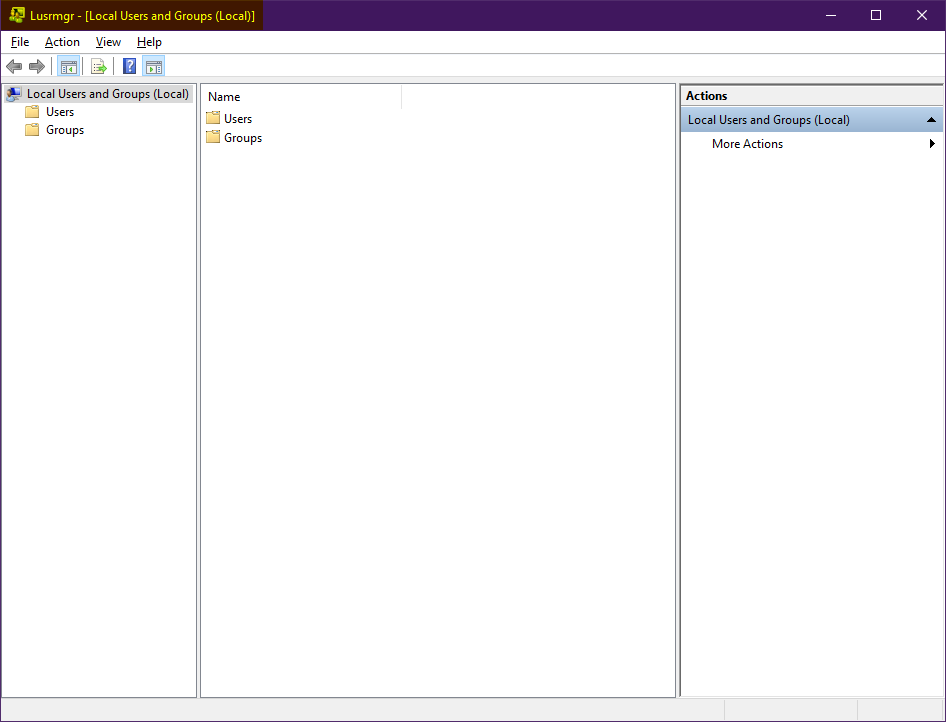946x722 pixels.
Task: Select the Groups folder icon in tree
Action: click(32, 130)
